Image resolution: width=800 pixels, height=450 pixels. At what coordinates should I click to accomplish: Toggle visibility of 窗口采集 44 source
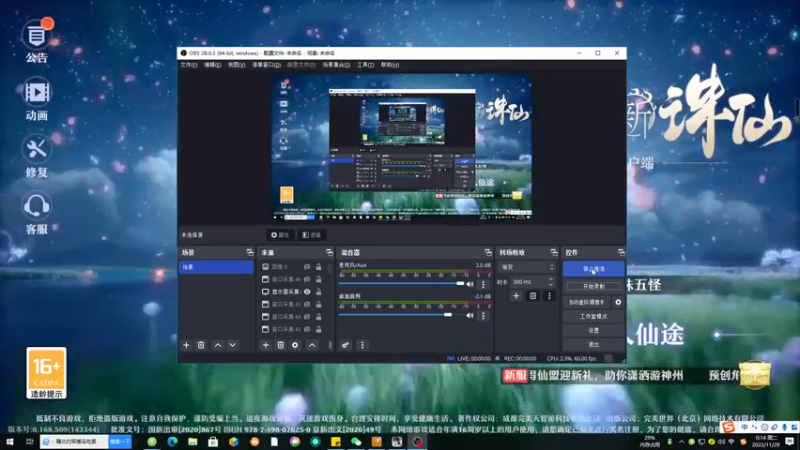pos(307,317)
